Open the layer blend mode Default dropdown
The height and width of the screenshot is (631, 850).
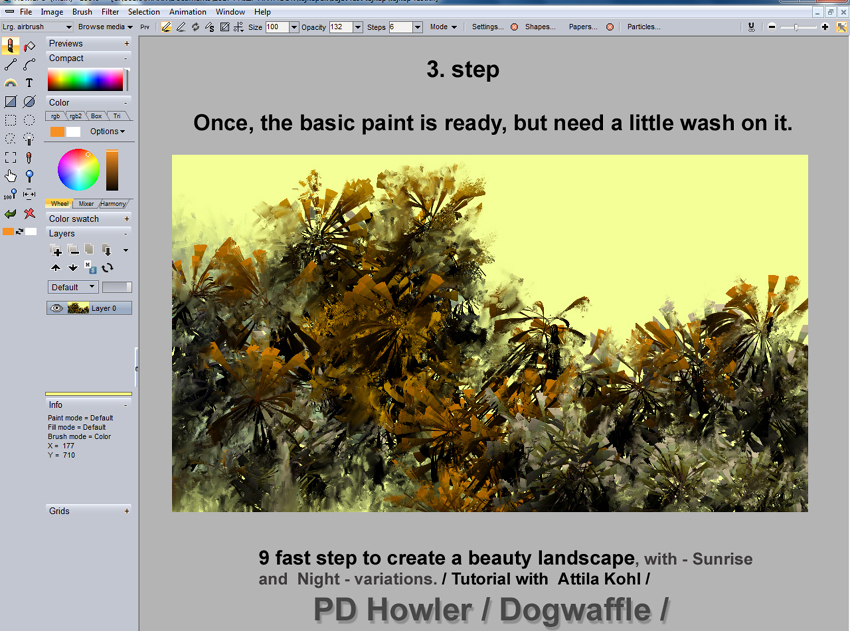(x=73, y=287)
